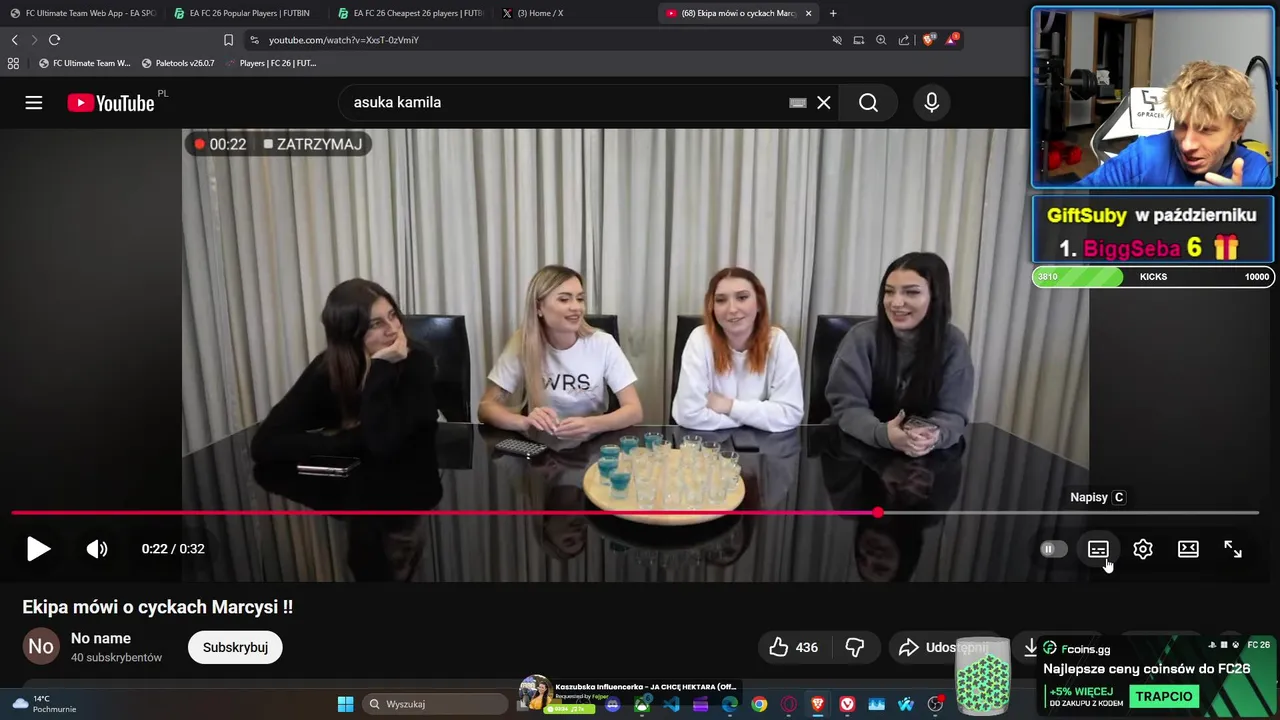Viewport: 1280px width, 720px height.
Task: Open video settings gear
Action: (x=1143, y=549)
